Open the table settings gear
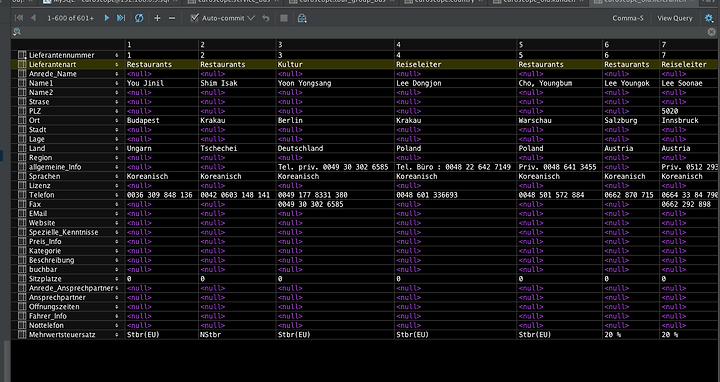This screenshot has height=382, width=720. coord(709,18)
